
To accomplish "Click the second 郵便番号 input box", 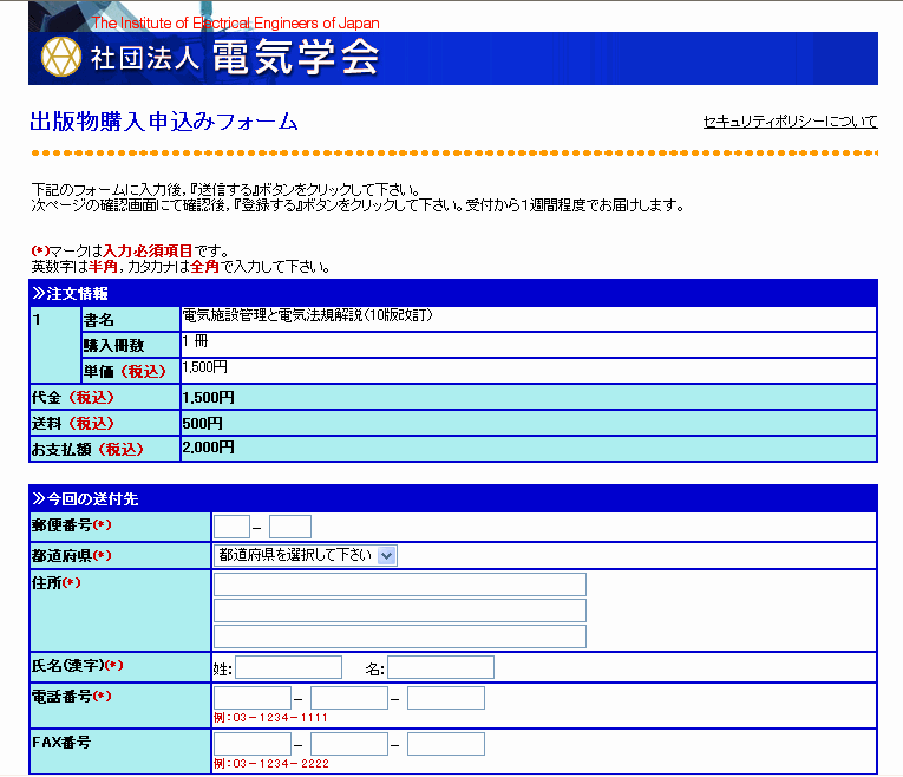I will coord(290,526).
